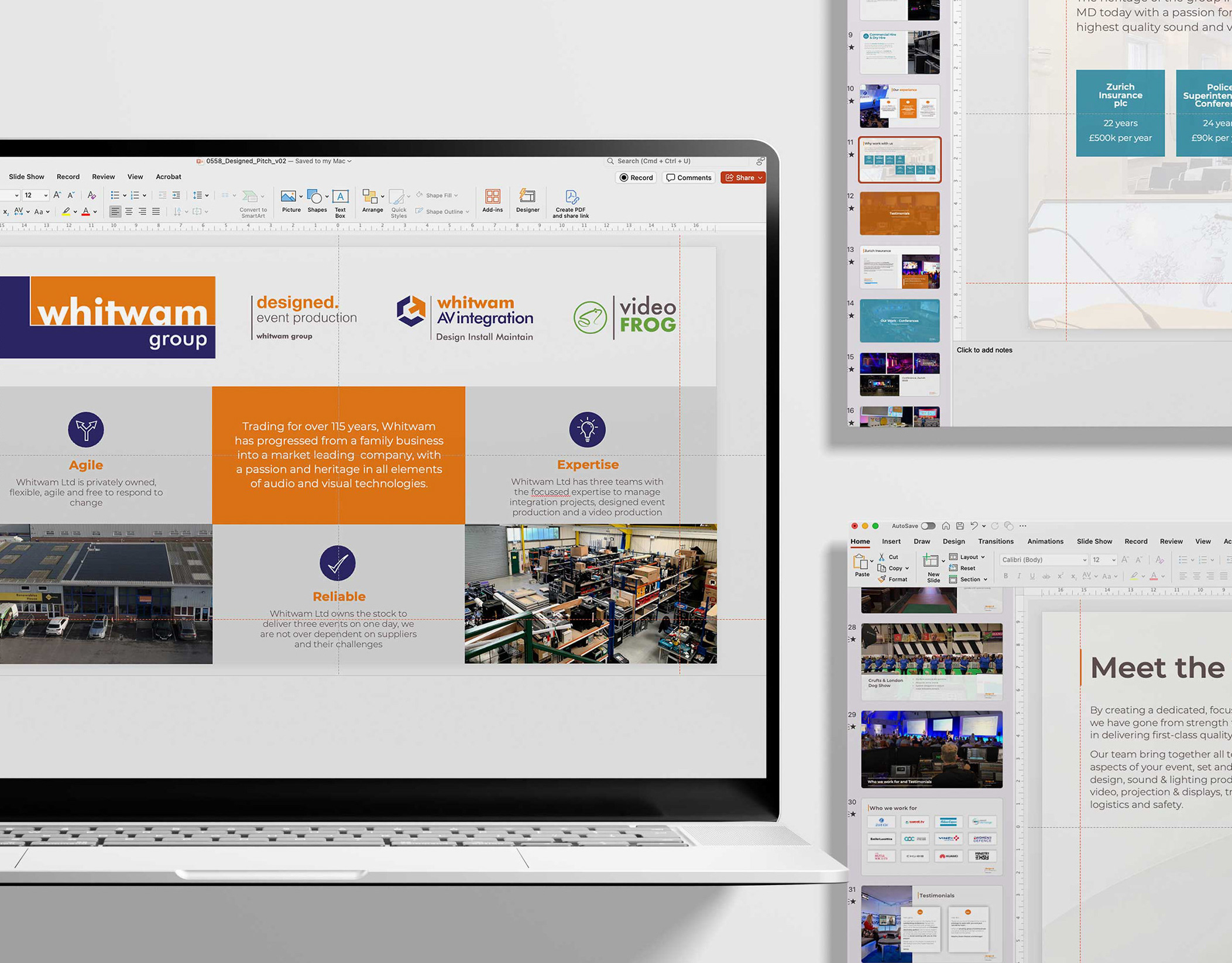Open Shape Fill dropdown
1232x963 pixels.
tap(437, 196)
